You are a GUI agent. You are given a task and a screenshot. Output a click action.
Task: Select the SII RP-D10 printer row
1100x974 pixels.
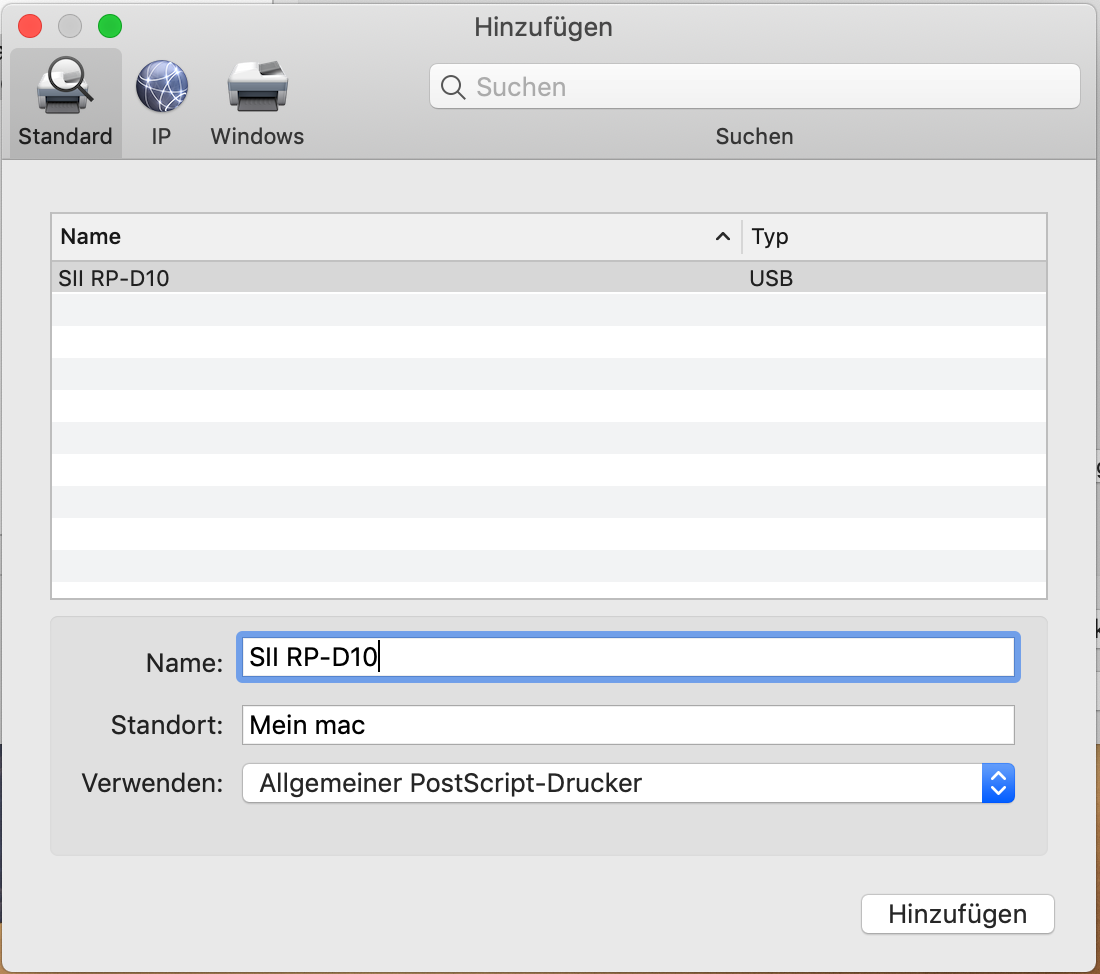click(x=400, y=278)
